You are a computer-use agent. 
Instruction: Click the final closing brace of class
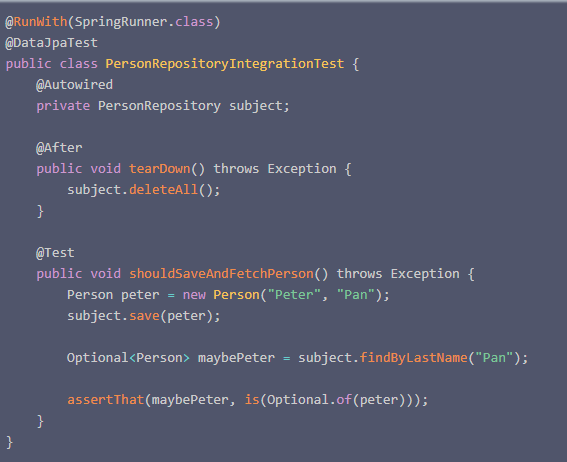9,442
